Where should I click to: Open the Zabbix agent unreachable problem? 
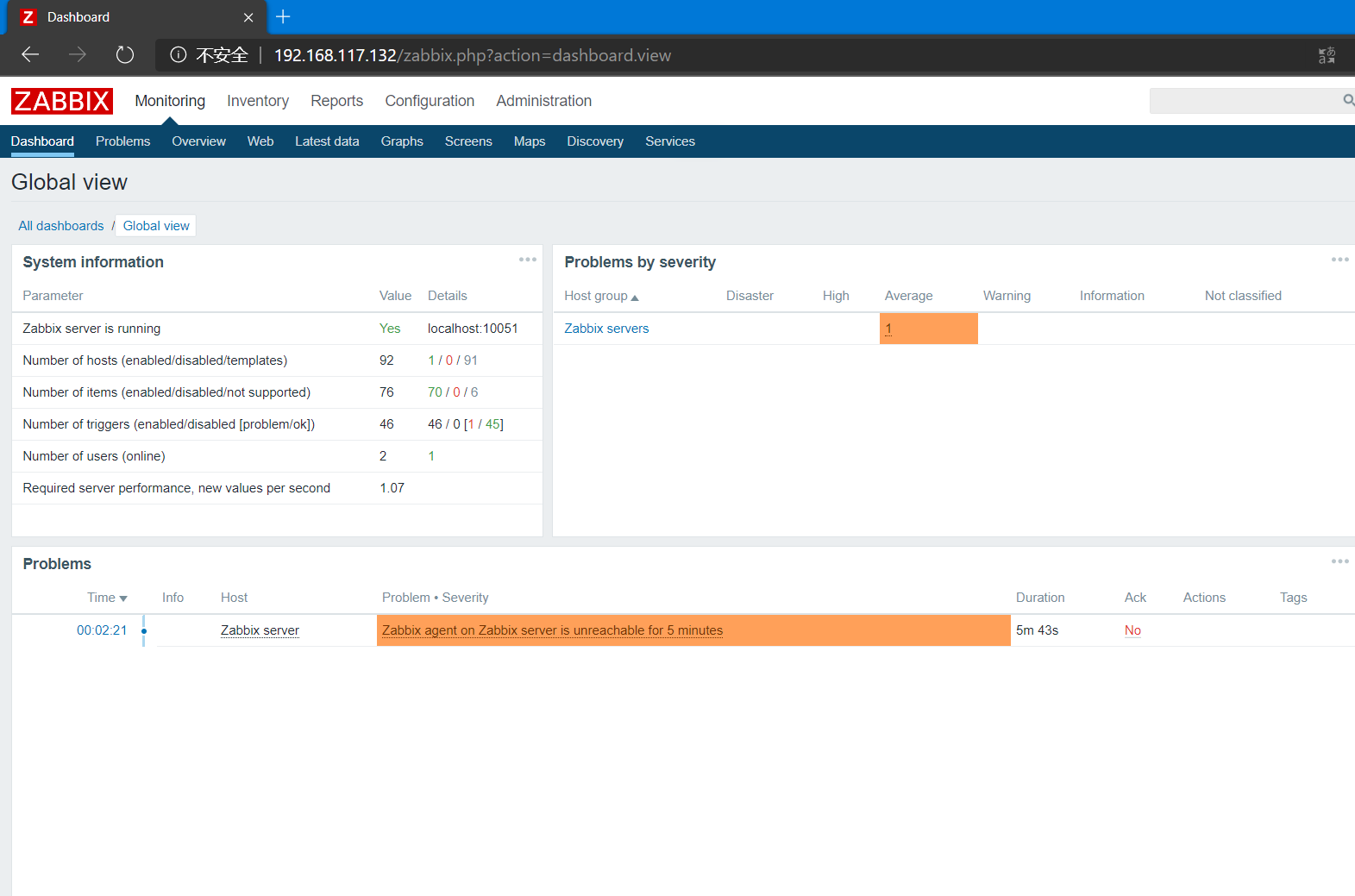[552, 630]
